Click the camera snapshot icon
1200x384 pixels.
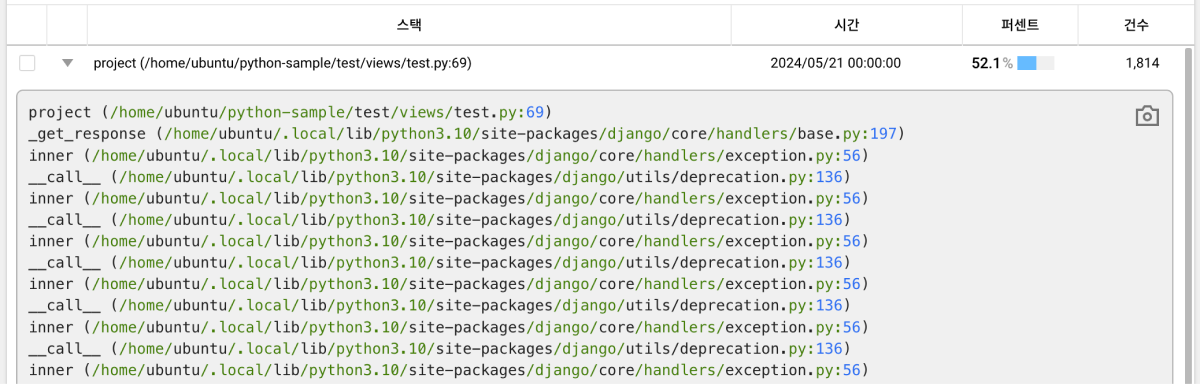click(x=1147, y=116)
